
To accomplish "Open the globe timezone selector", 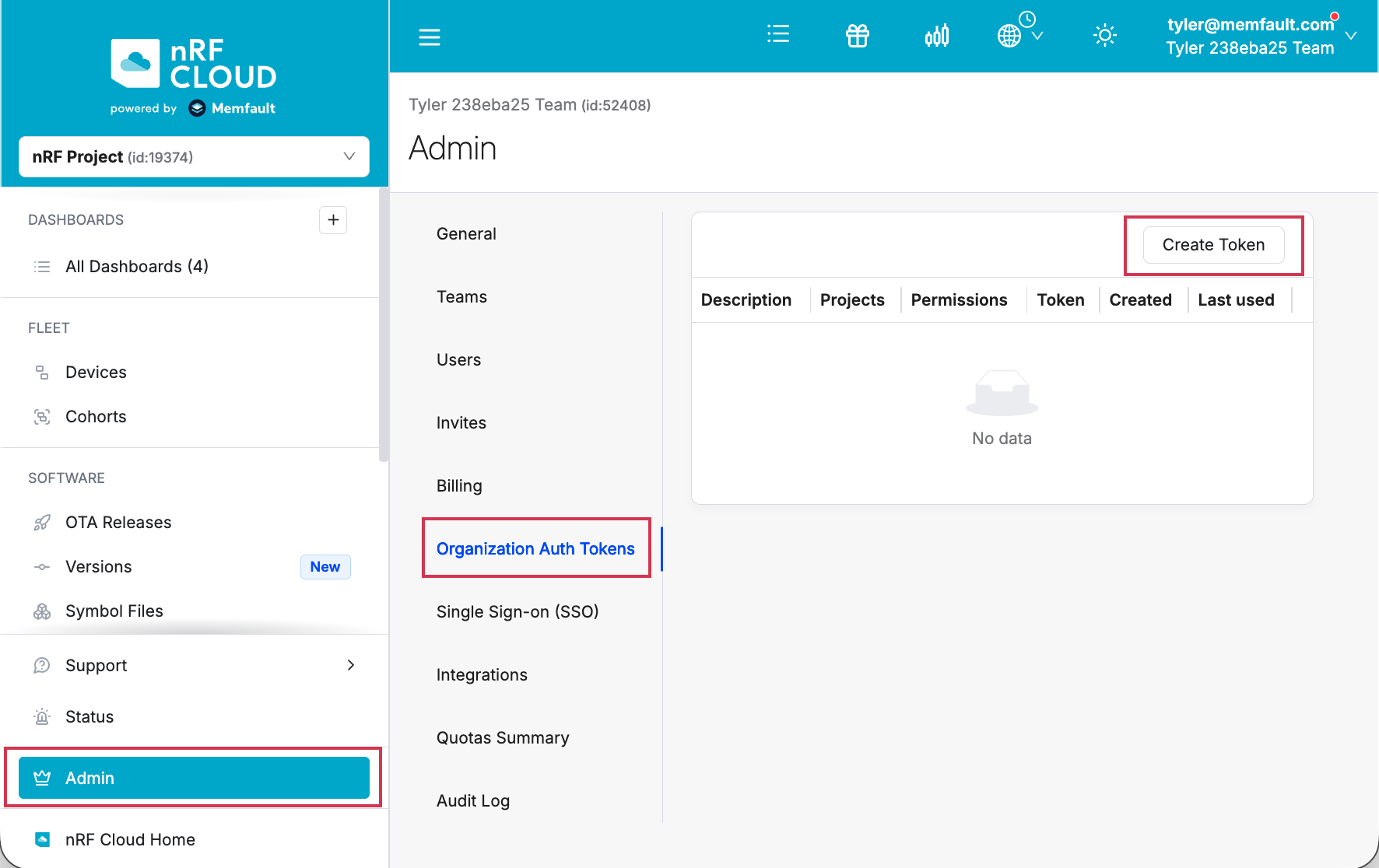I will tap(1019, 31).
